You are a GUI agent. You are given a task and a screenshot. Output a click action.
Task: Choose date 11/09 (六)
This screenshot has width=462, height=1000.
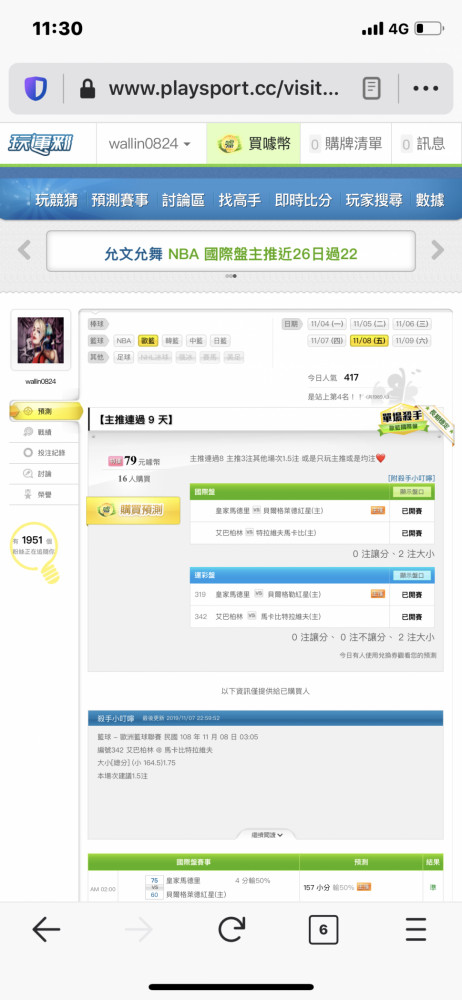coord(412,341)
